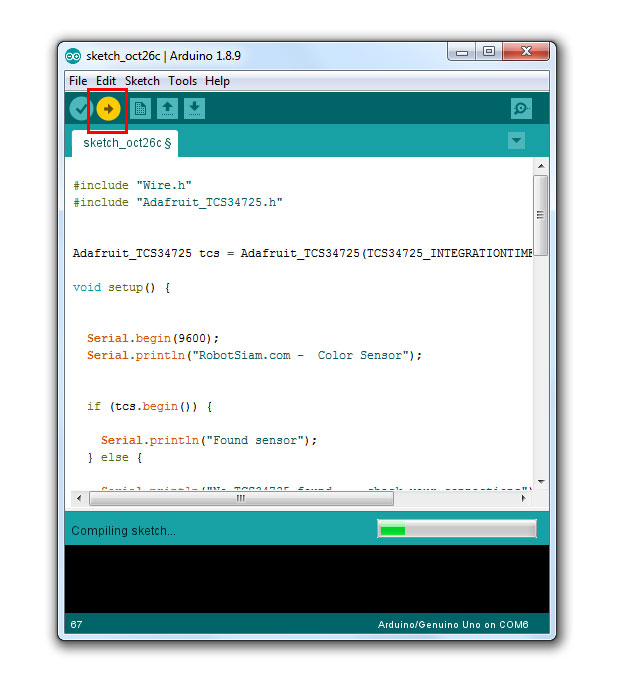Click the black console output area
This screenshot has width=626, height=694.
click(307, 579)
